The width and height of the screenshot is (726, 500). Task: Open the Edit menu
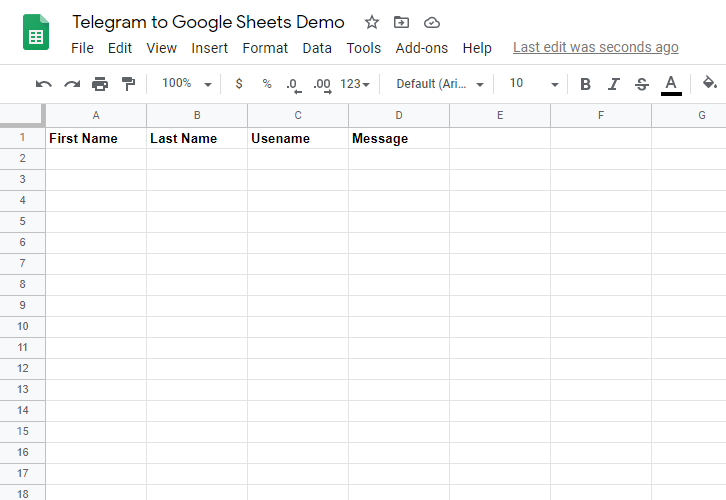tap(120, 48)
